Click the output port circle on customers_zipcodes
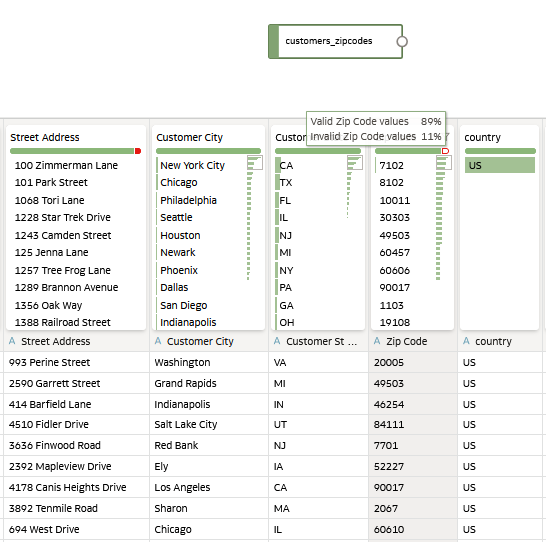 coord(402,41)
